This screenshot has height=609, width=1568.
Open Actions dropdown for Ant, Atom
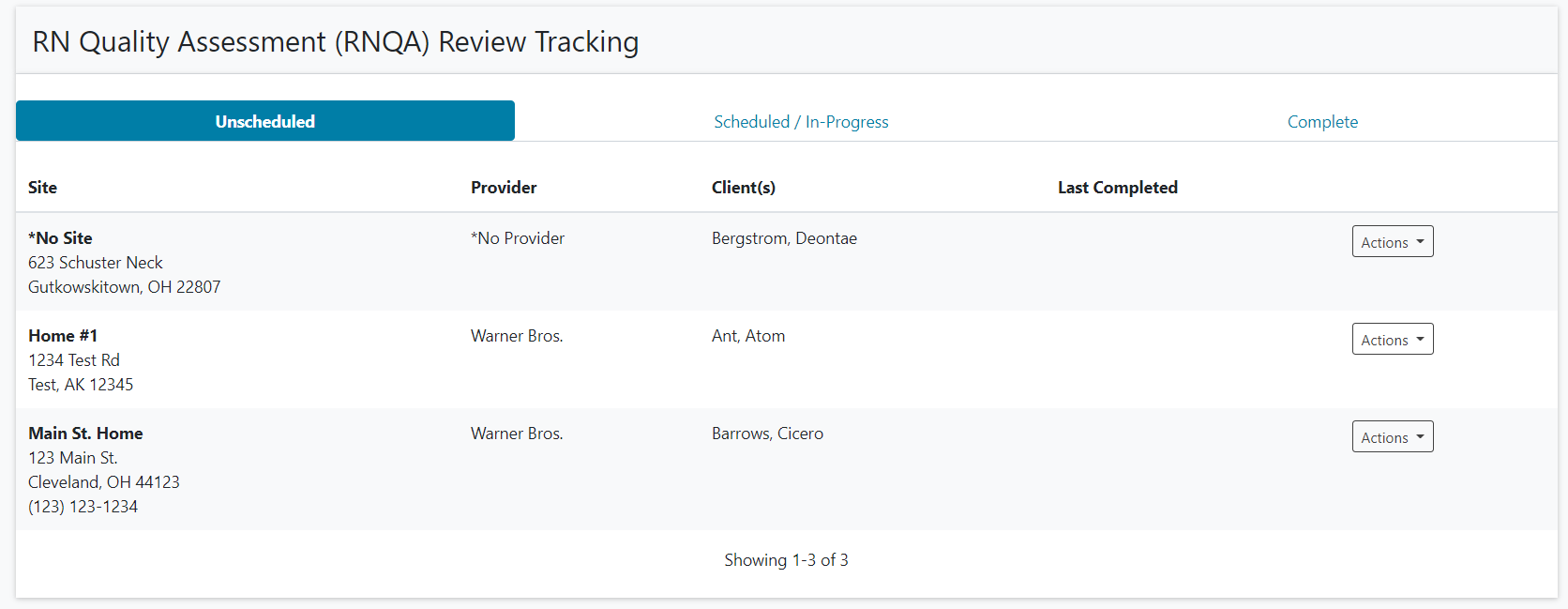pos(1392,340)
